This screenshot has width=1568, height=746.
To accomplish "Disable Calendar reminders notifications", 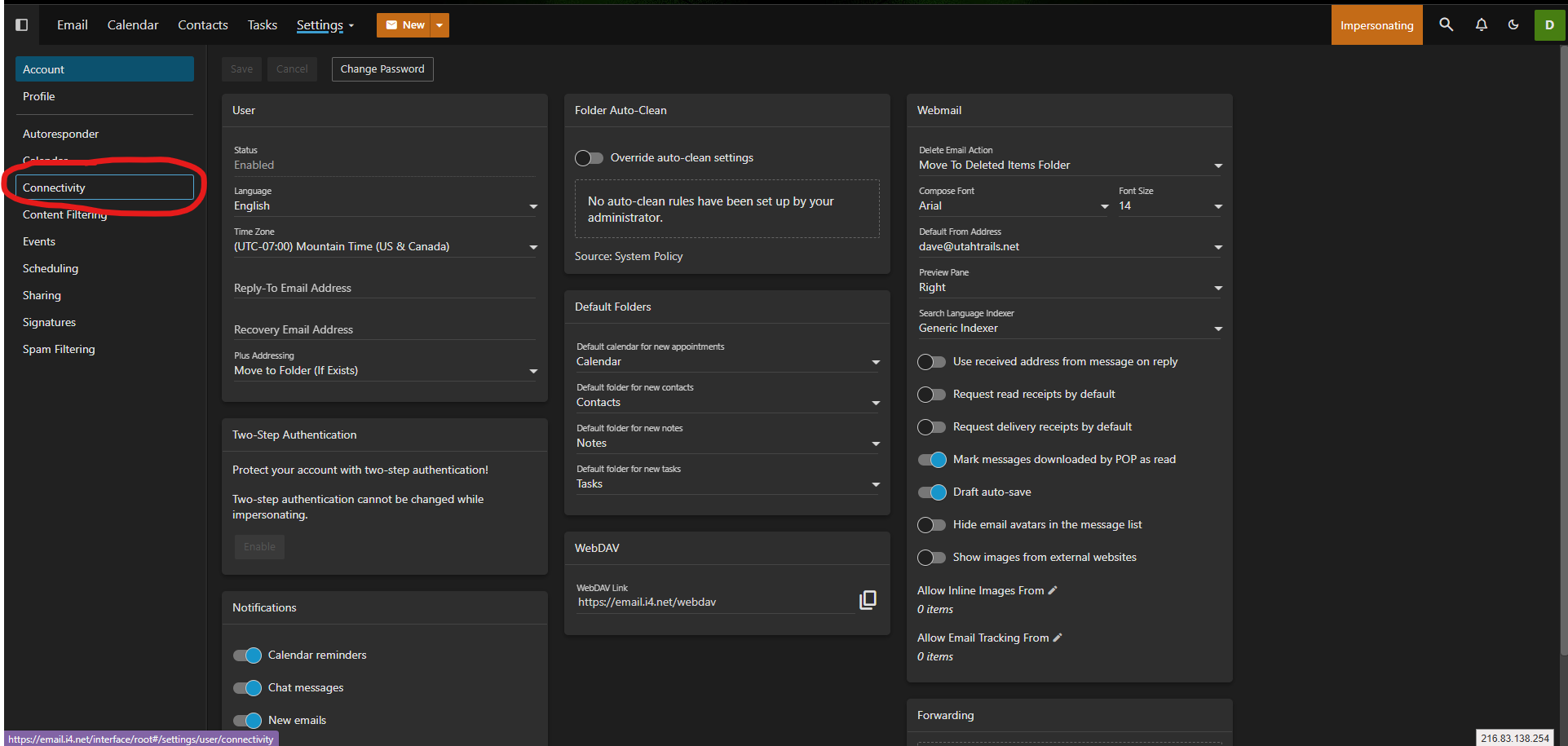I will point(247,656).
